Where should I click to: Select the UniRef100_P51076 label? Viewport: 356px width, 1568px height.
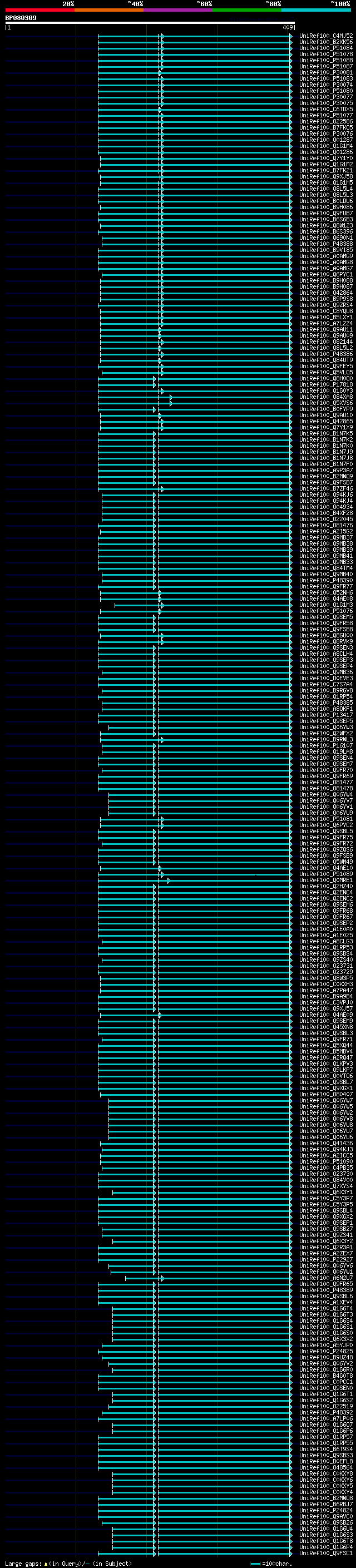coord(326,611)
